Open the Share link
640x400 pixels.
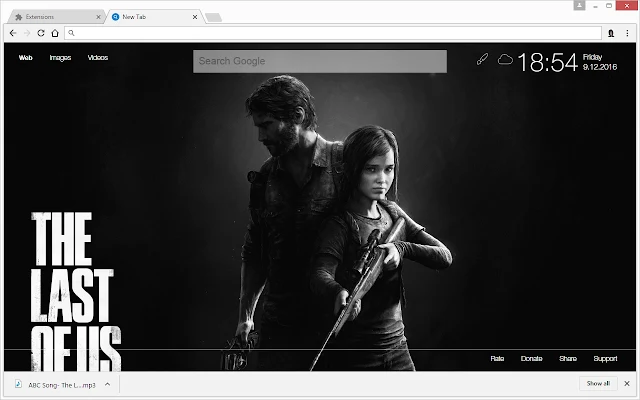[568, 358]
